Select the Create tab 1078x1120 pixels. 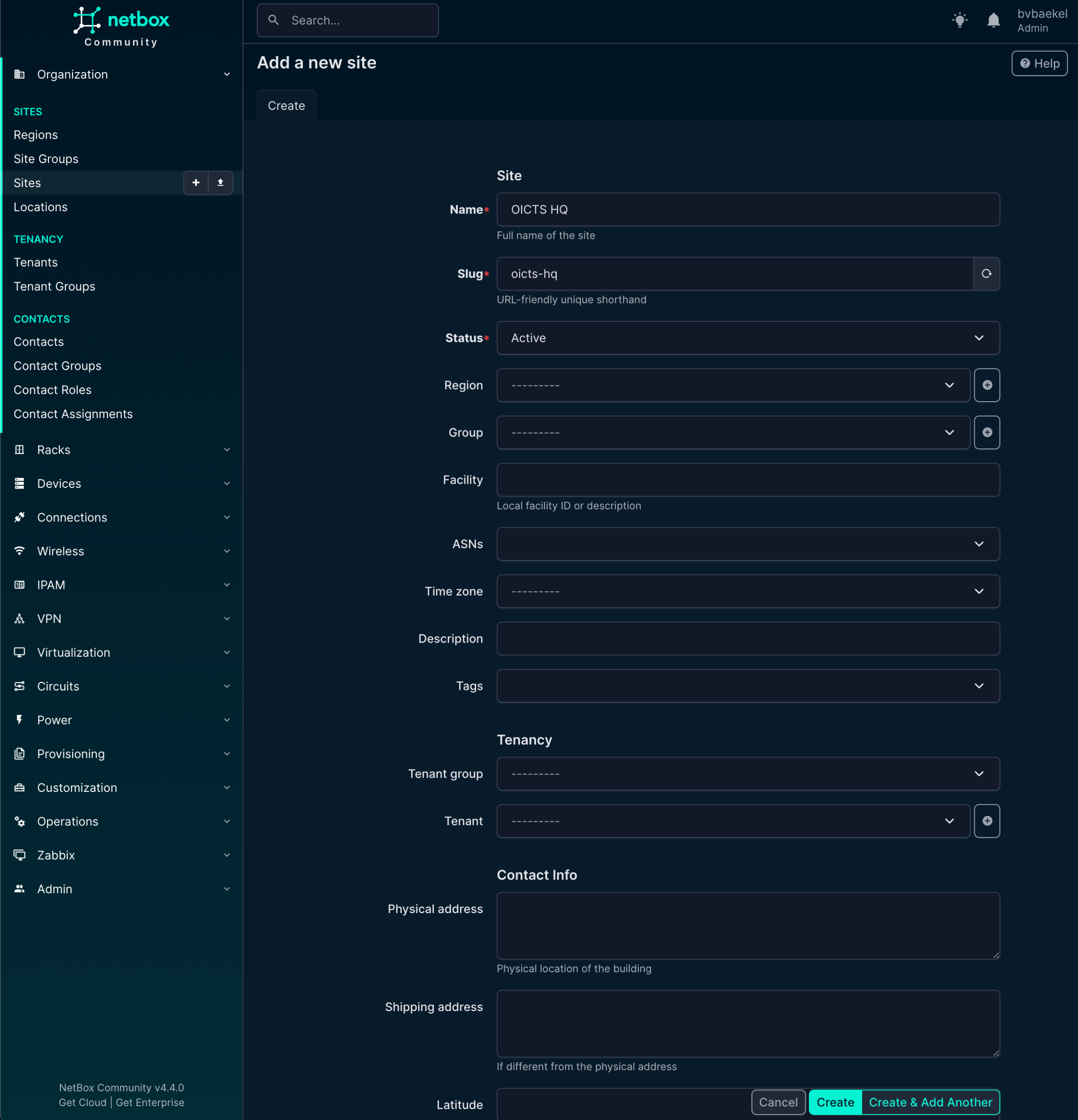[286, 106]
